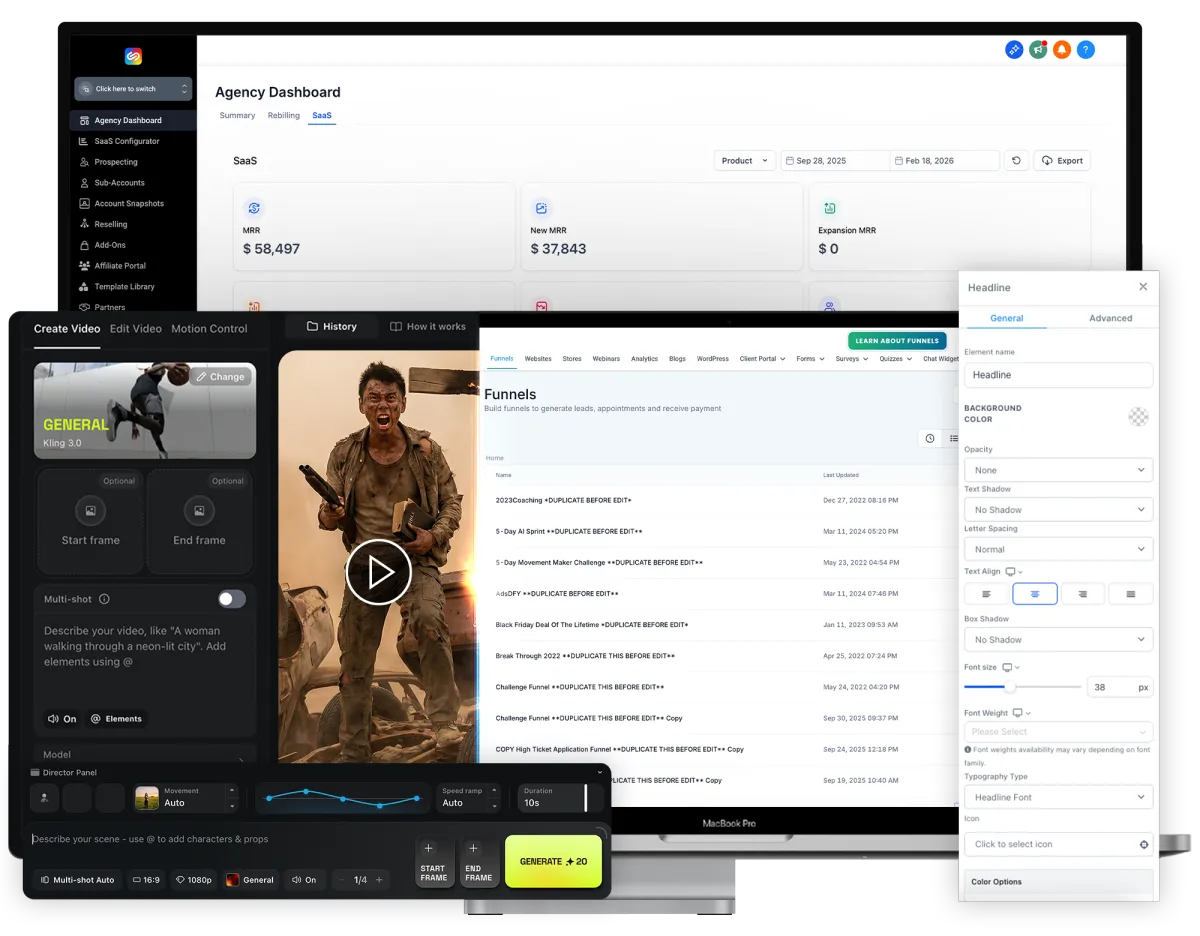This screenshot has width=1200, height=936.
Task: Click the app logo atop the dark sidebar
Action: tap(133, 57)
